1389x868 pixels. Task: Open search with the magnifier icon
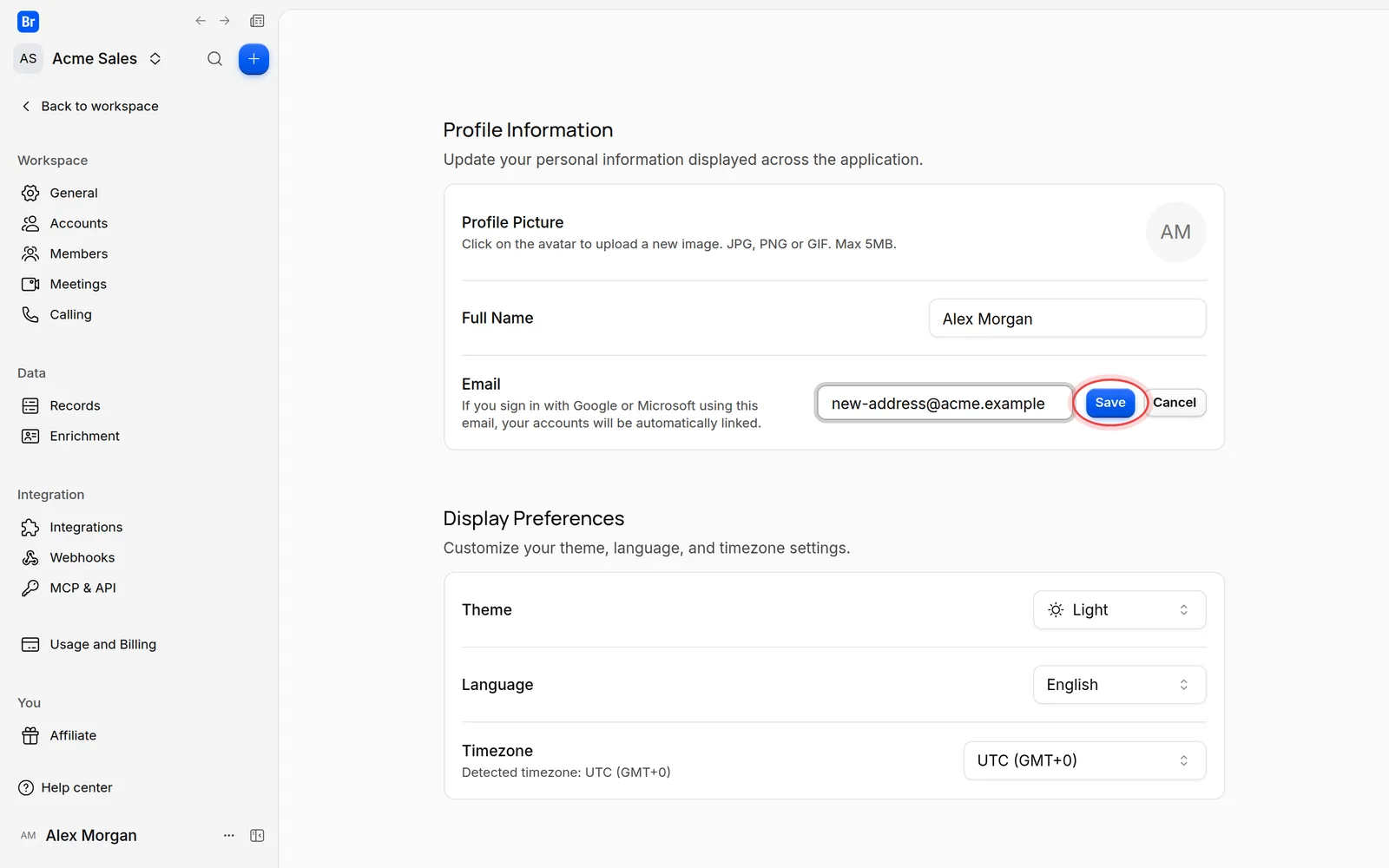214,59
